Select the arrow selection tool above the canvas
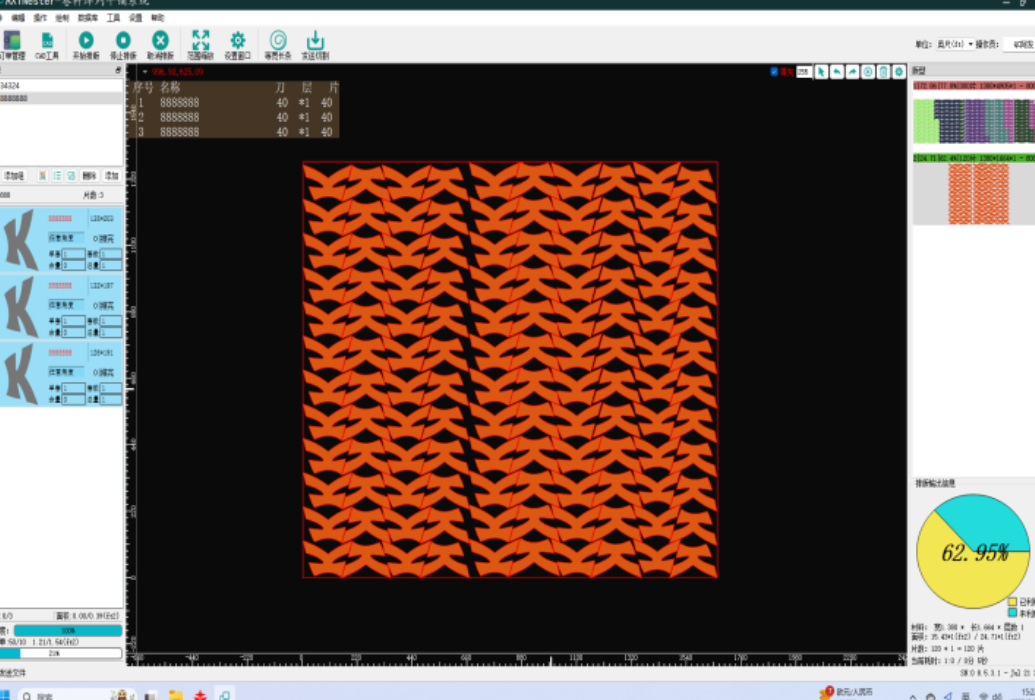The height and width of the screenshot is (700, 1035). pyautogui.click(x=821, y=71)
